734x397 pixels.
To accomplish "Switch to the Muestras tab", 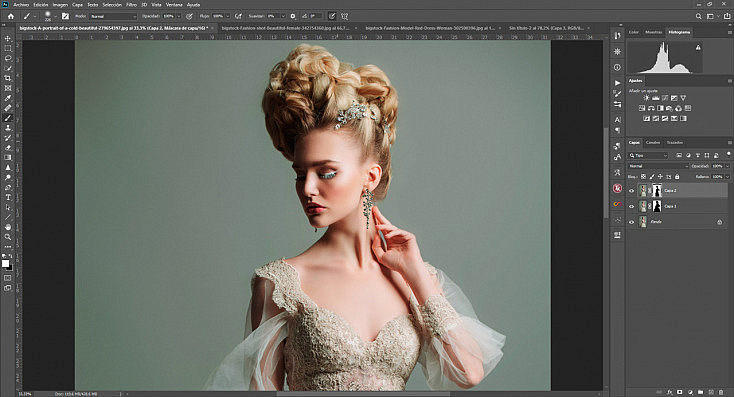I will click(x=653, y=32).
